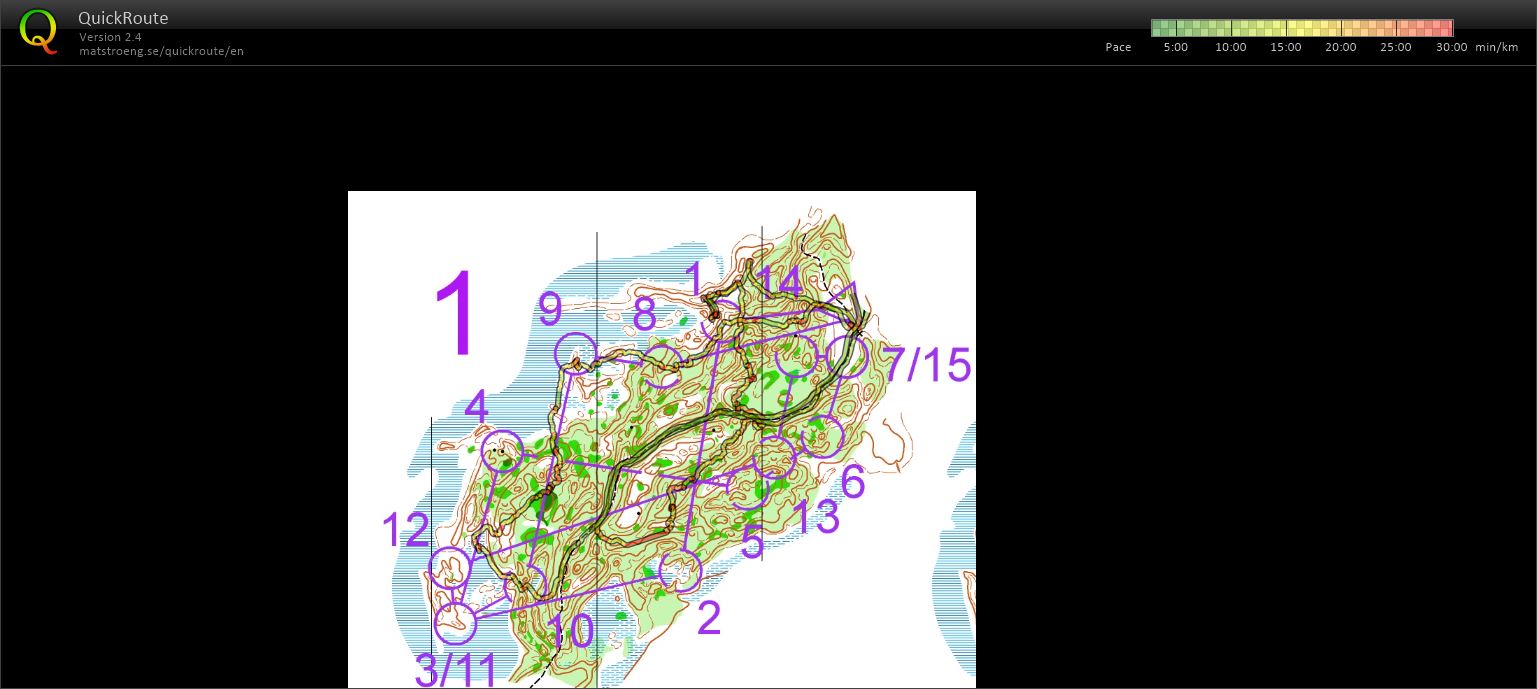Select control circle 2 on the map

click(681, 572)
